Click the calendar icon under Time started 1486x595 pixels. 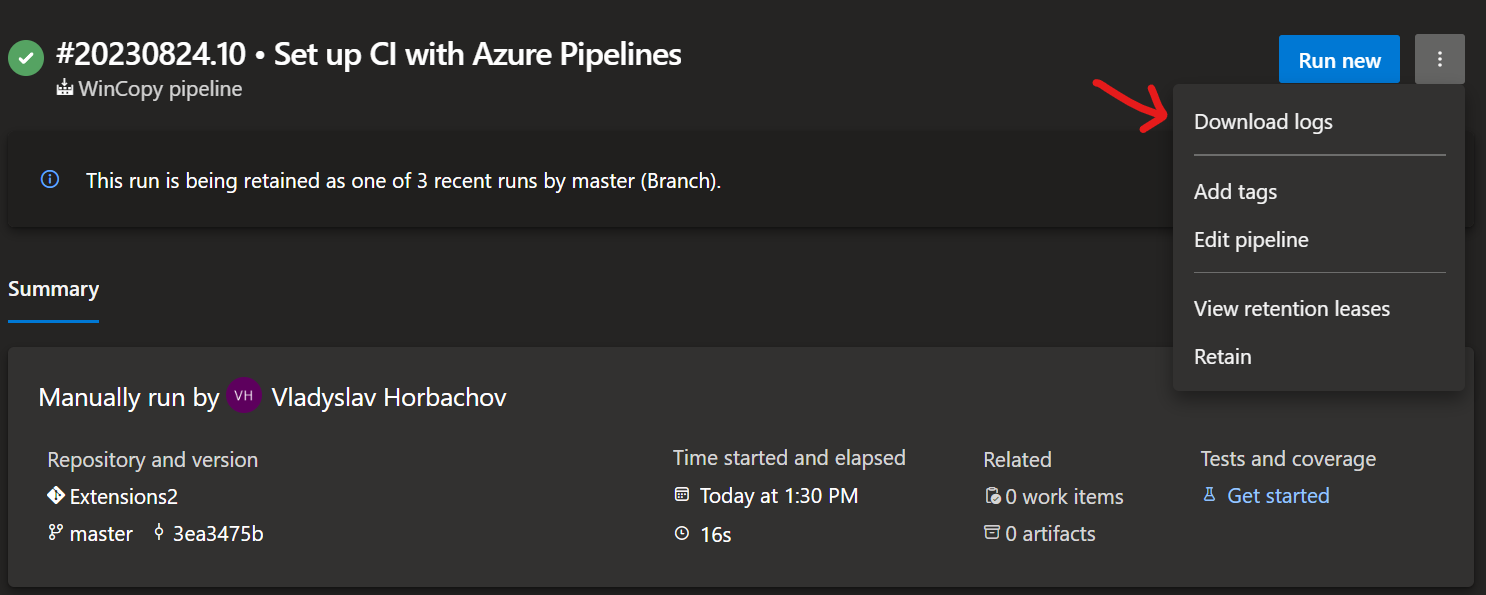pyautogui.click(x=682, y=495)
